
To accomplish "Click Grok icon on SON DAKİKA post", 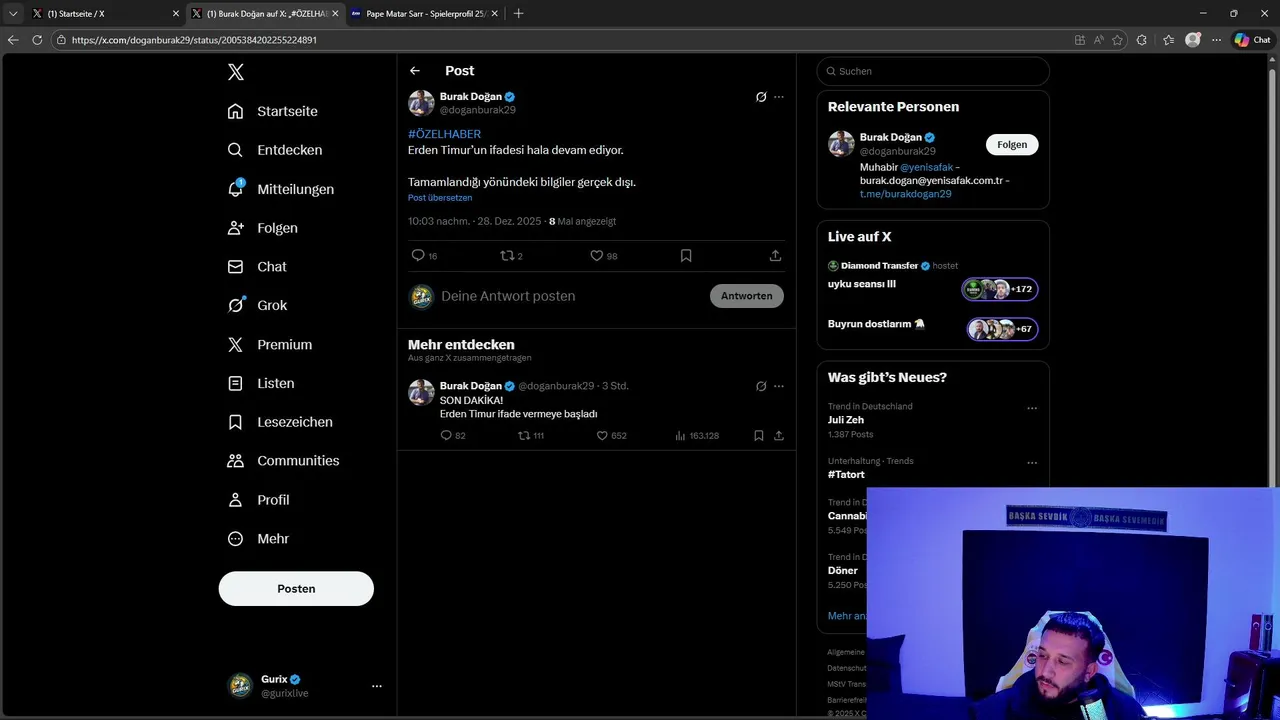I will pos(761,386).
